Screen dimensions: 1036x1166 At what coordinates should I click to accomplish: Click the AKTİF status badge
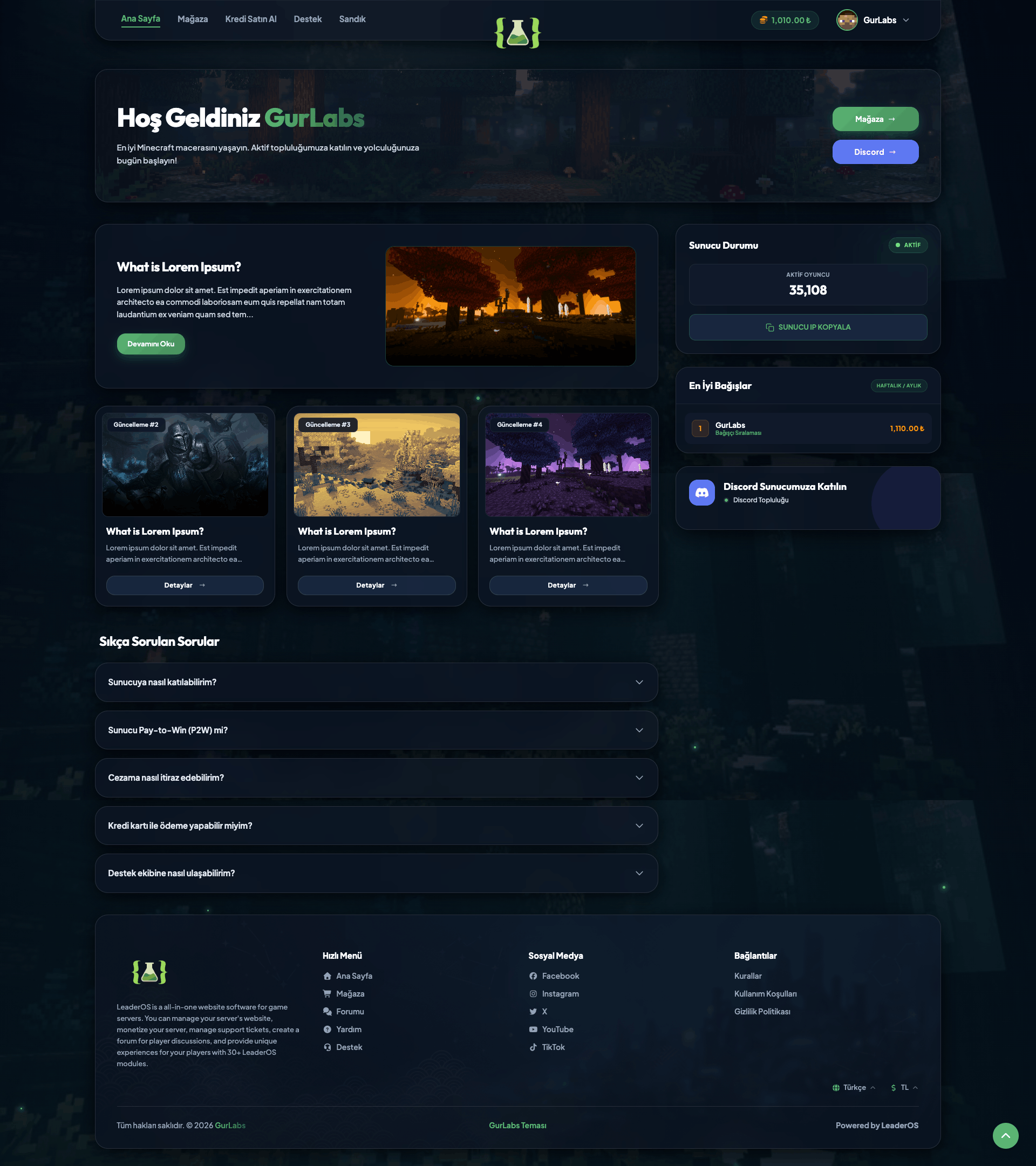(908, 246)
